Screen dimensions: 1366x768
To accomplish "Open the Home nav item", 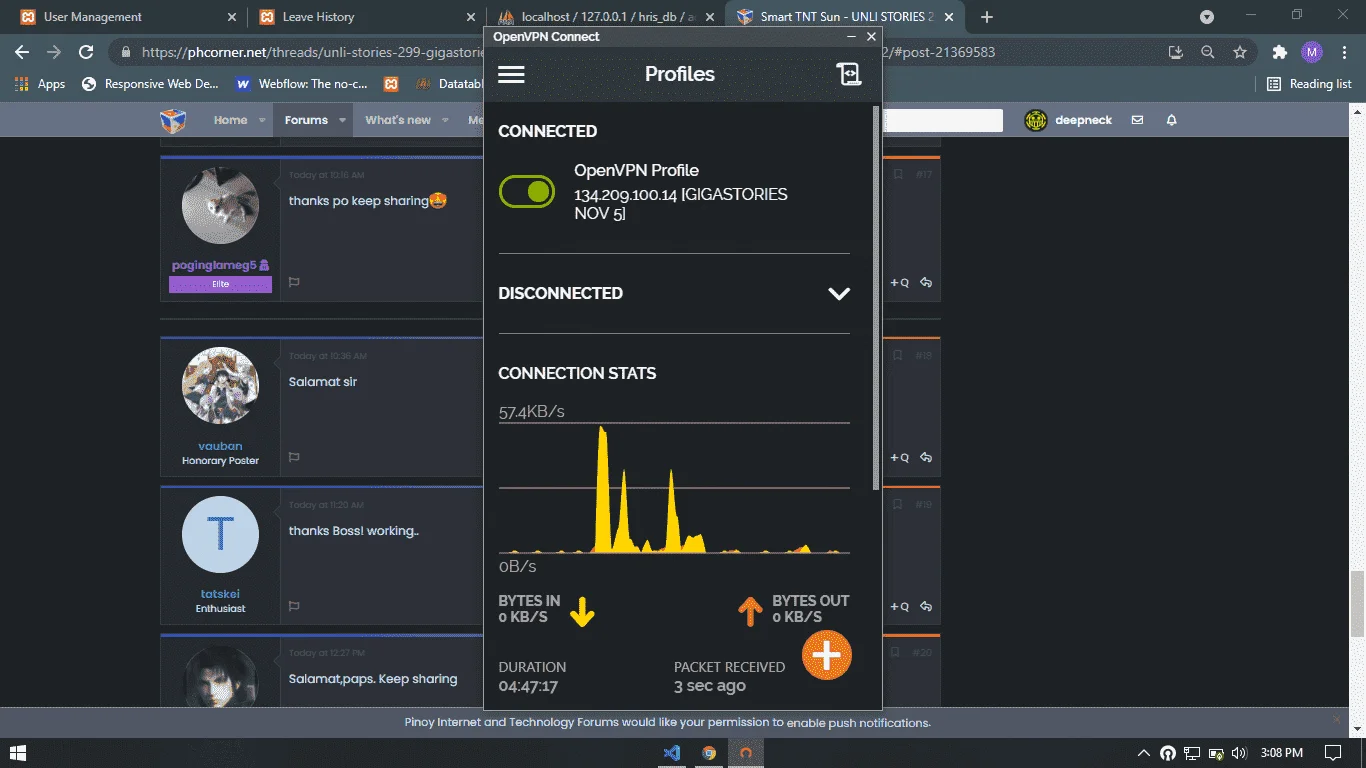I will click(230, 120).
